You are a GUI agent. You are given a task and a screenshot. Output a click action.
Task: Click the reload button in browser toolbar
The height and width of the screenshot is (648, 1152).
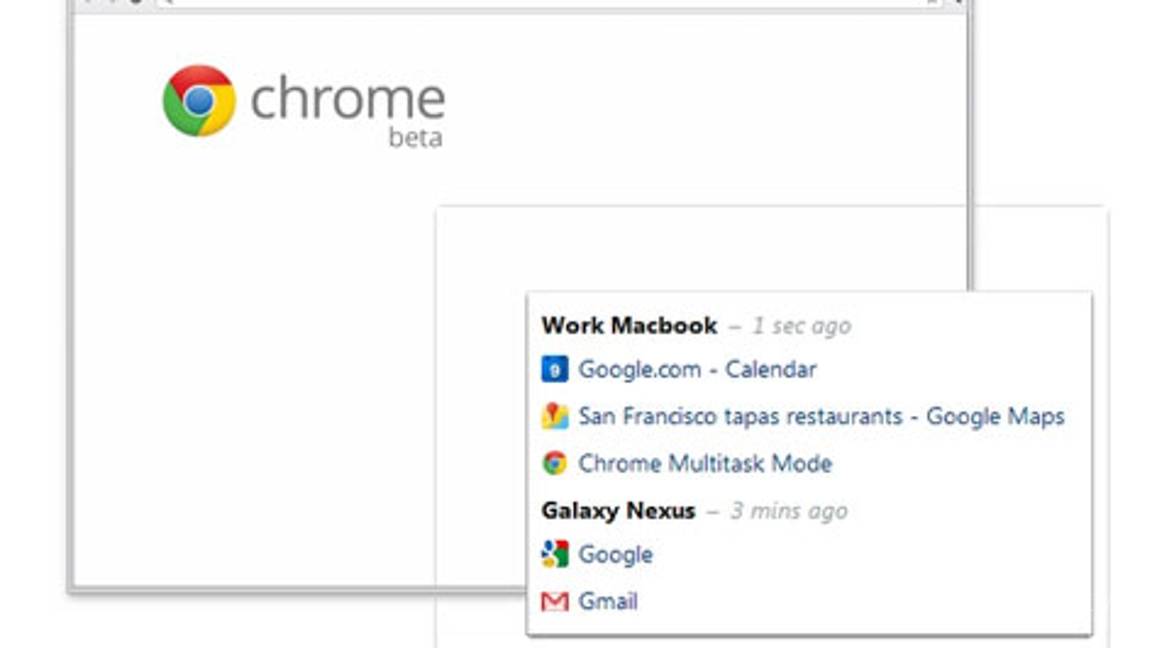coord(137,2)
